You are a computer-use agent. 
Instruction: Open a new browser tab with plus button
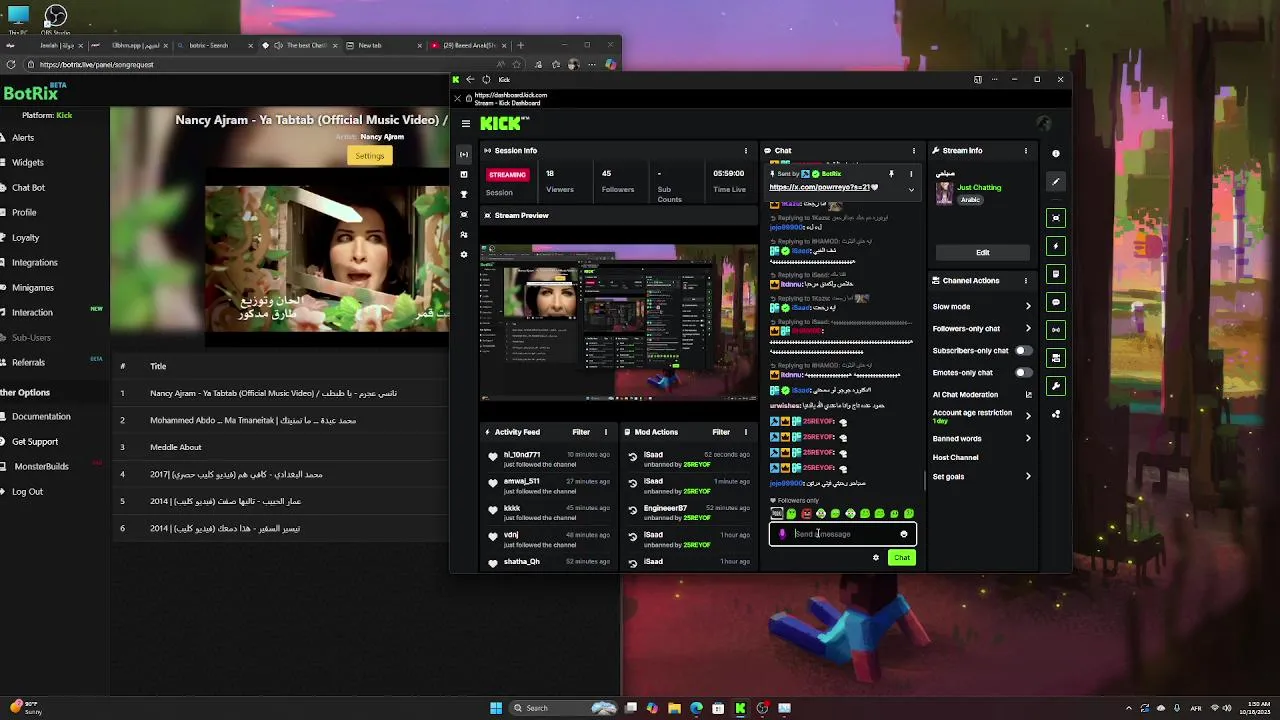(x=520, y=45)
